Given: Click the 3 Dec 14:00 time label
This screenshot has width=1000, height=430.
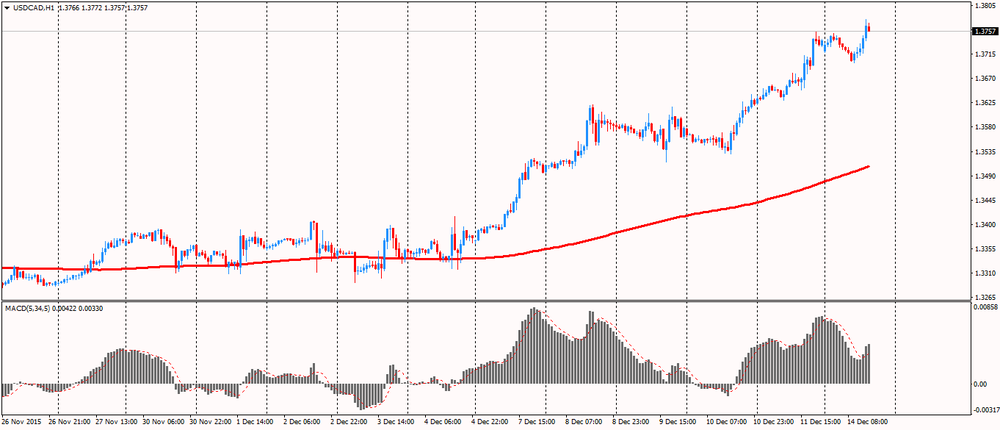Looking at the screenshot, I should tap(395, 422).
